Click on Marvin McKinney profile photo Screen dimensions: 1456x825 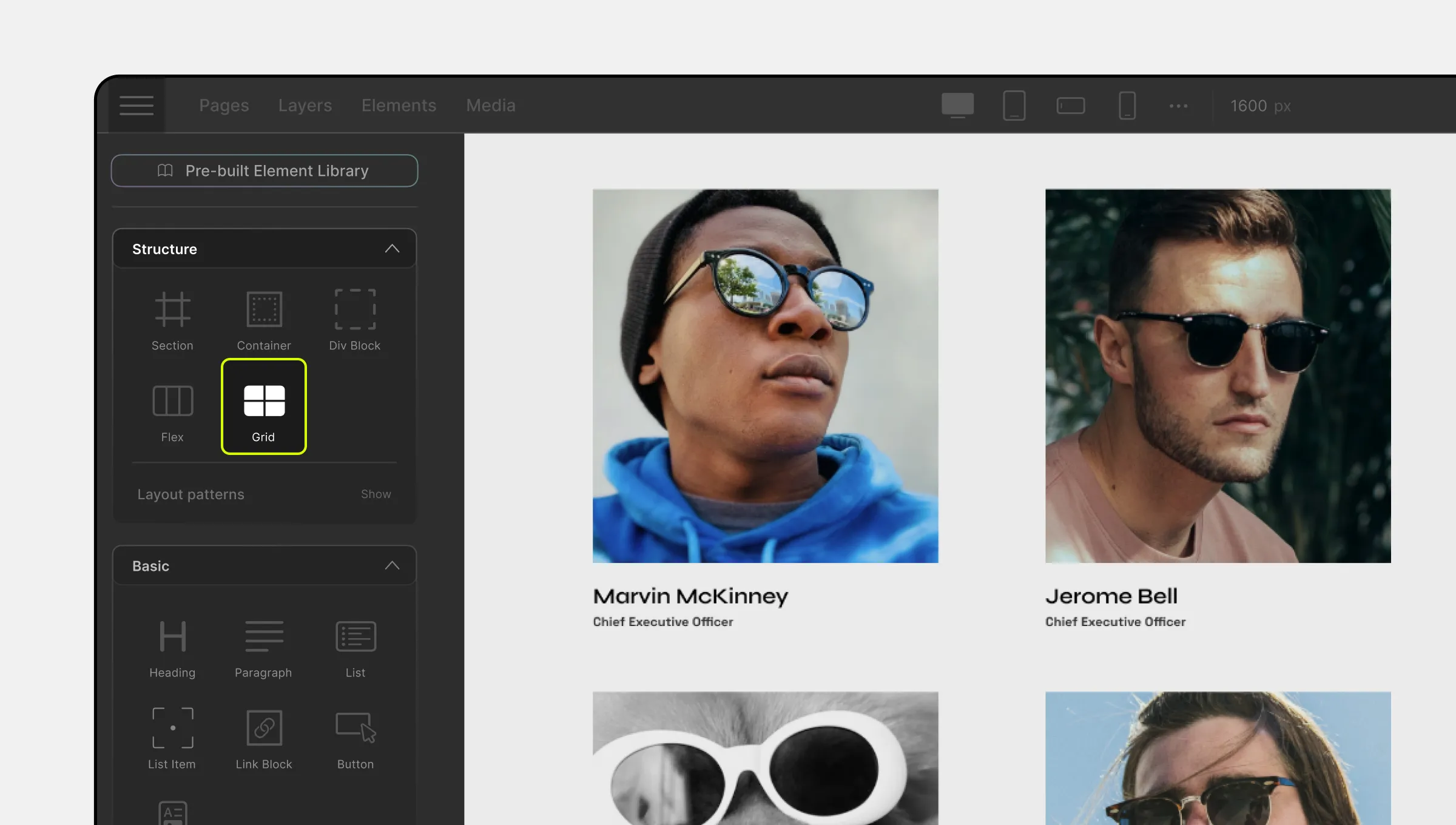(765, 375)
